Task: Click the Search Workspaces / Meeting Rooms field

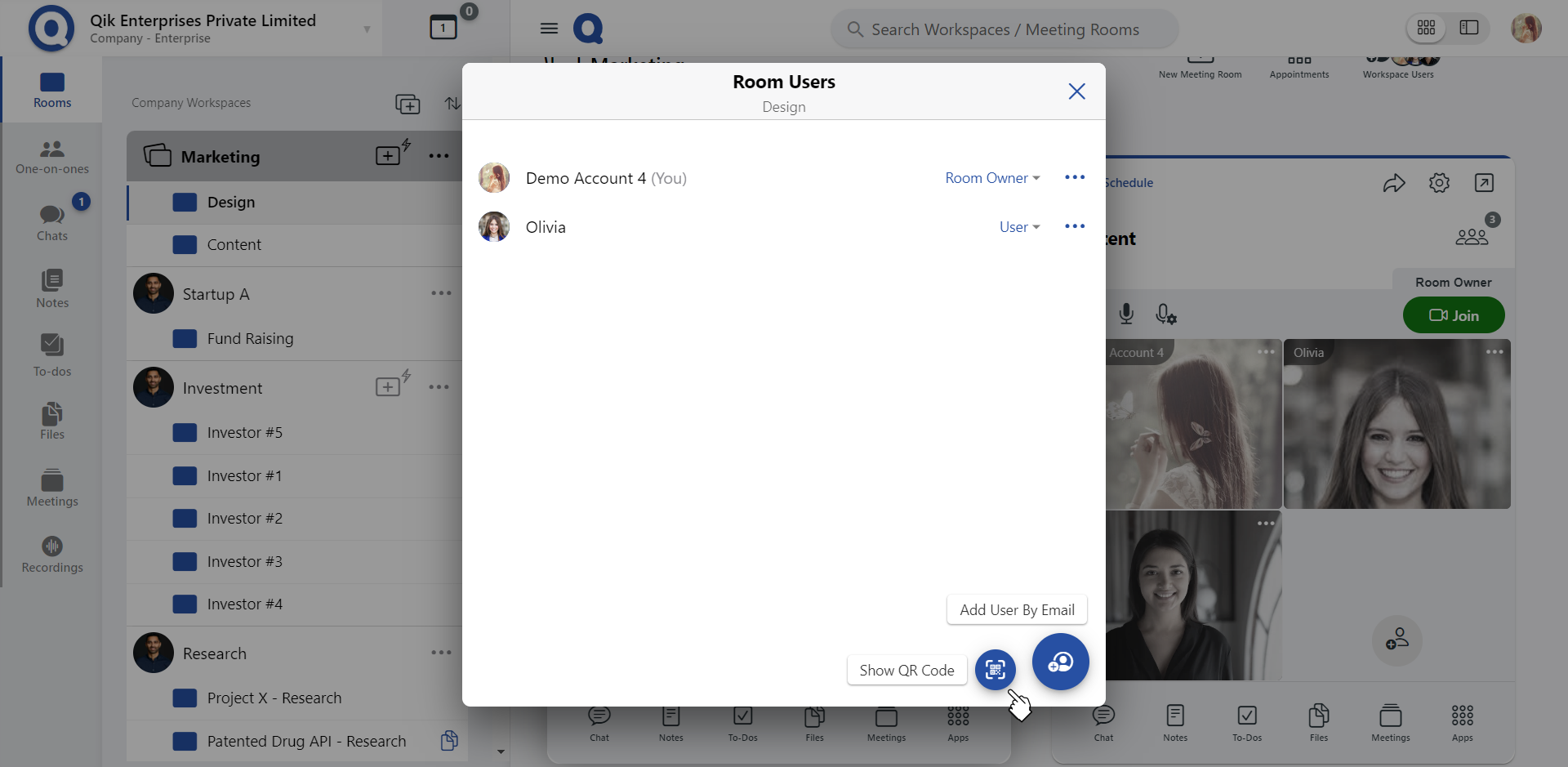Action: (x=1004, y=29)
